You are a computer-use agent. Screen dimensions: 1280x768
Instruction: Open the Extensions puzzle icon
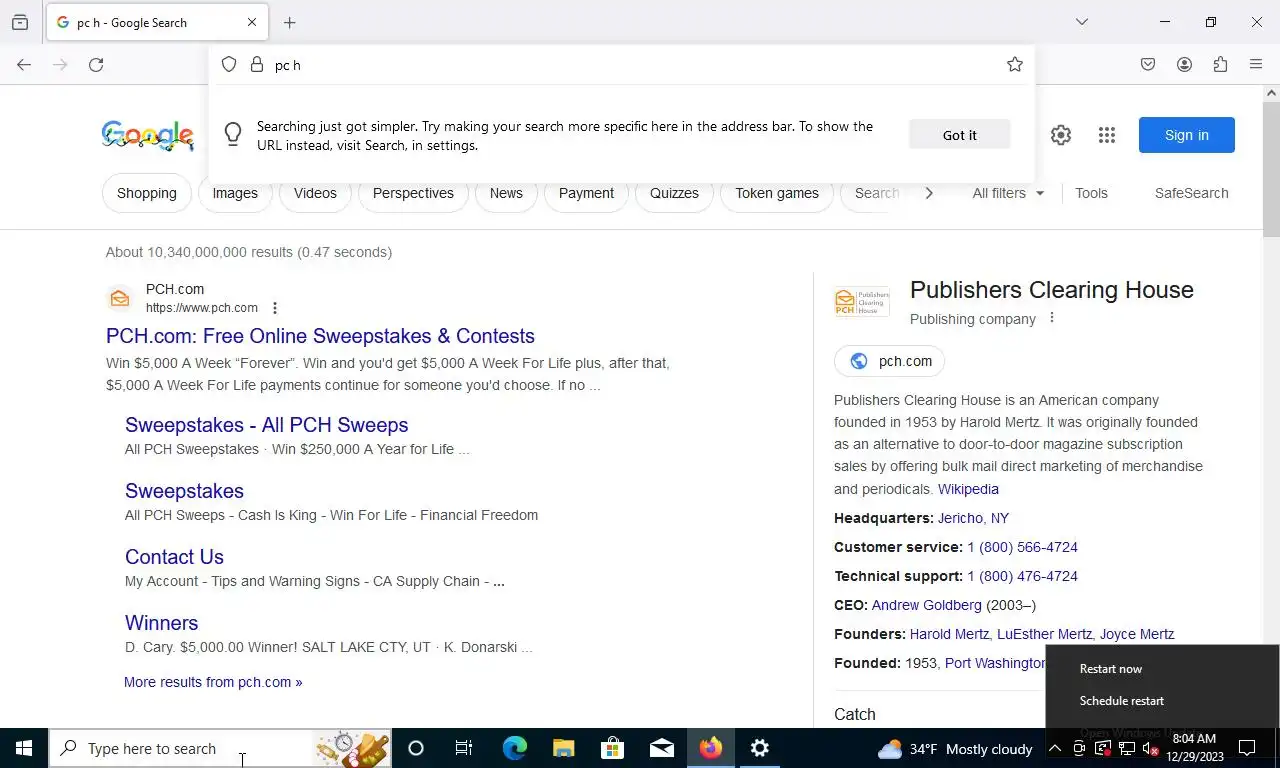[1220, 64]
